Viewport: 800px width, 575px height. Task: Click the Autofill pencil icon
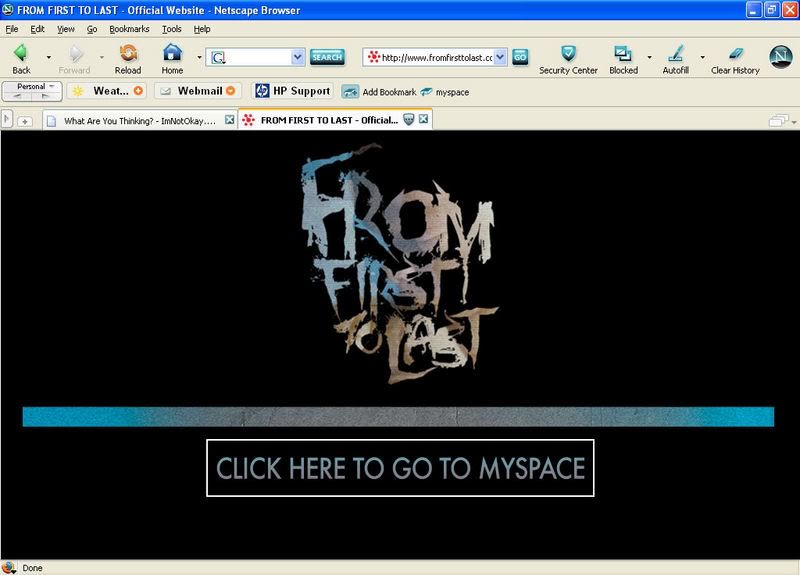[674, 56]
